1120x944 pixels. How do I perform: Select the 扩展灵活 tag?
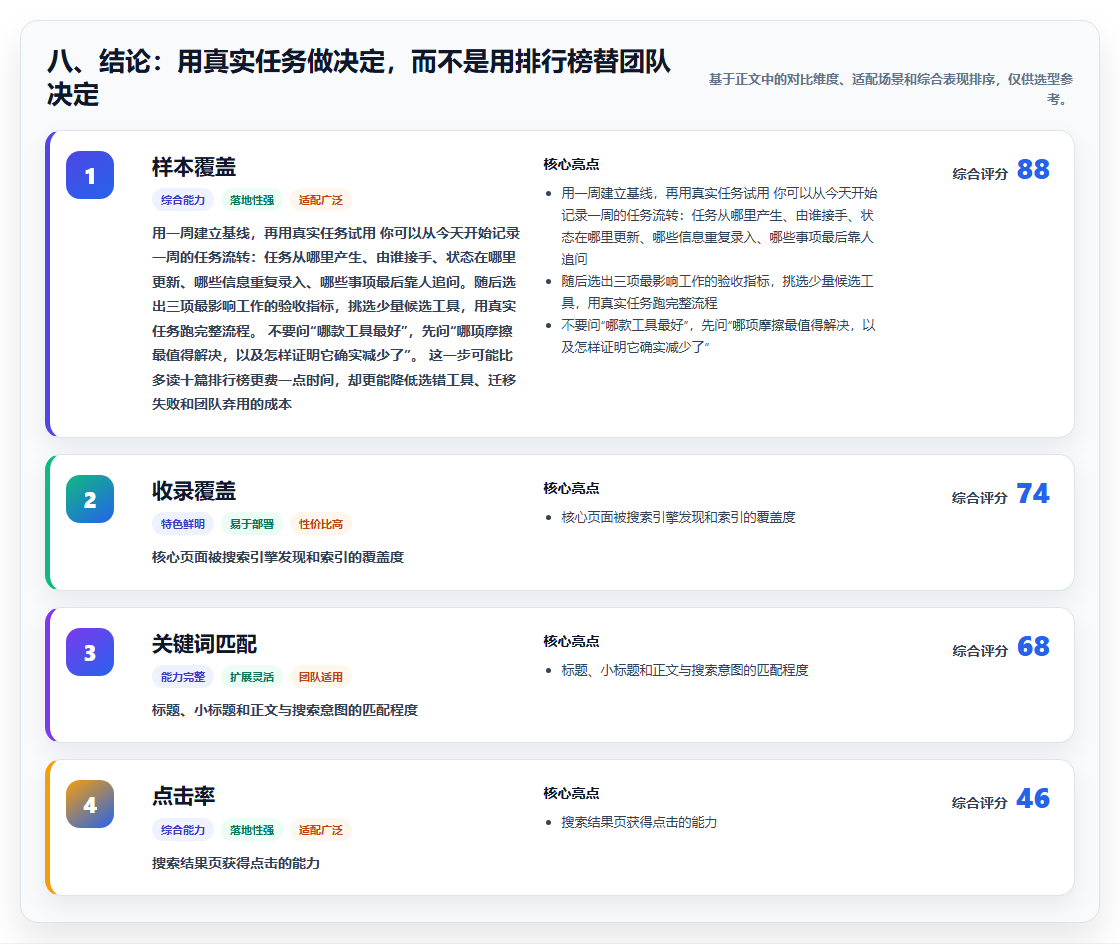click(x=252, y=677)
